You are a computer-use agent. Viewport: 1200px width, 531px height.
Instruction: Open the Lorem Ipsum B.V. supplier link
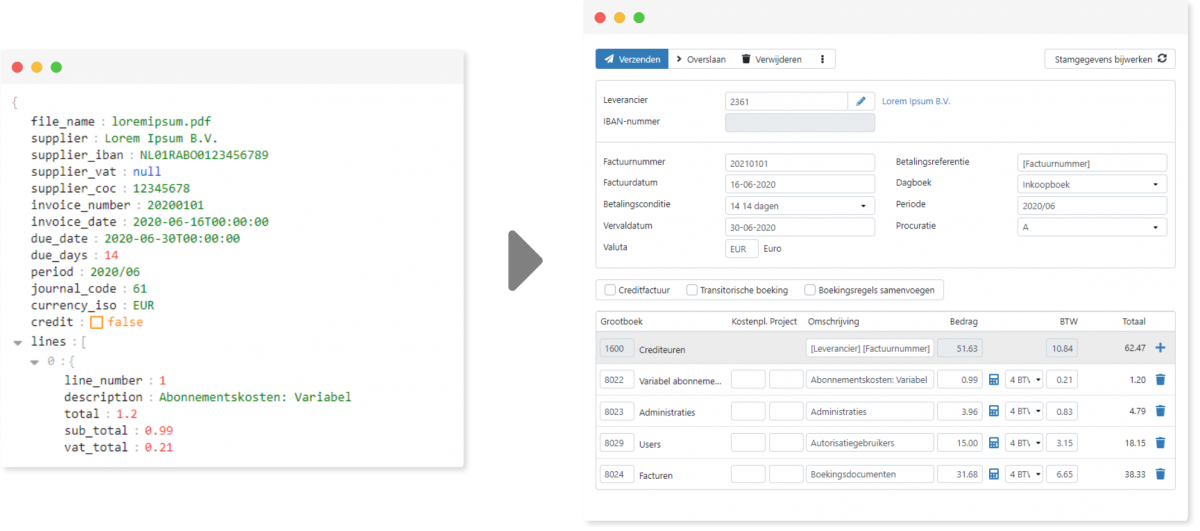[x=916, y=101]
